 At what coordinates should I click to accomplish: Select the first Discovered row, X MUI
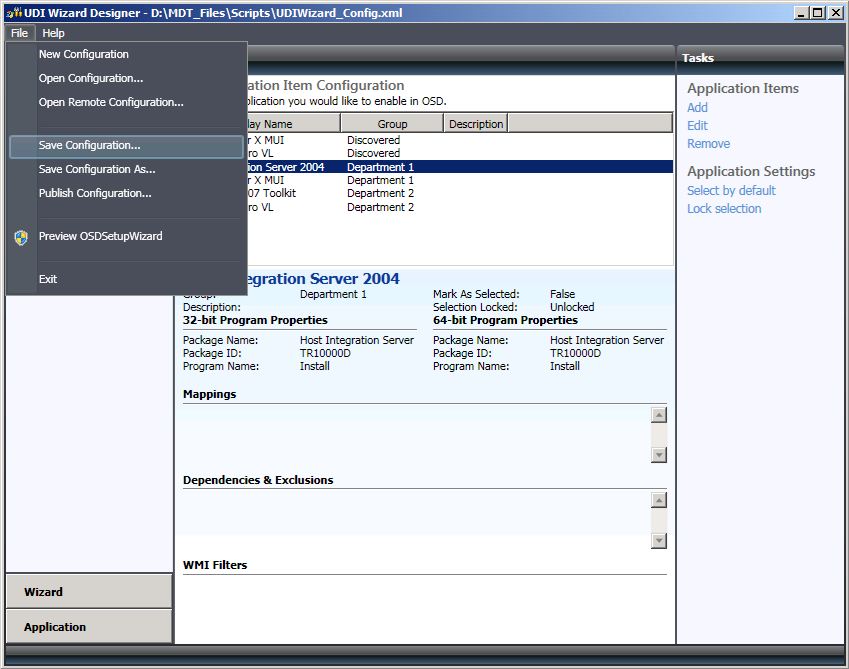pyautogui.click(x=460, y=140)
